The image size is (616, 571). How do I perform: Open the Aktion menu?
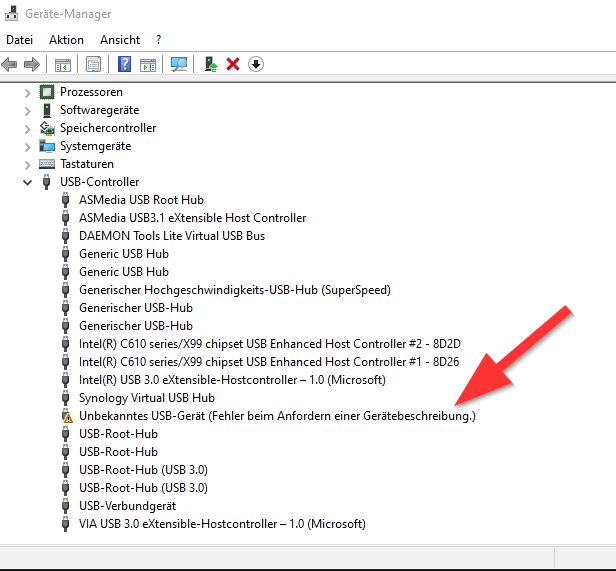point(66,40)
